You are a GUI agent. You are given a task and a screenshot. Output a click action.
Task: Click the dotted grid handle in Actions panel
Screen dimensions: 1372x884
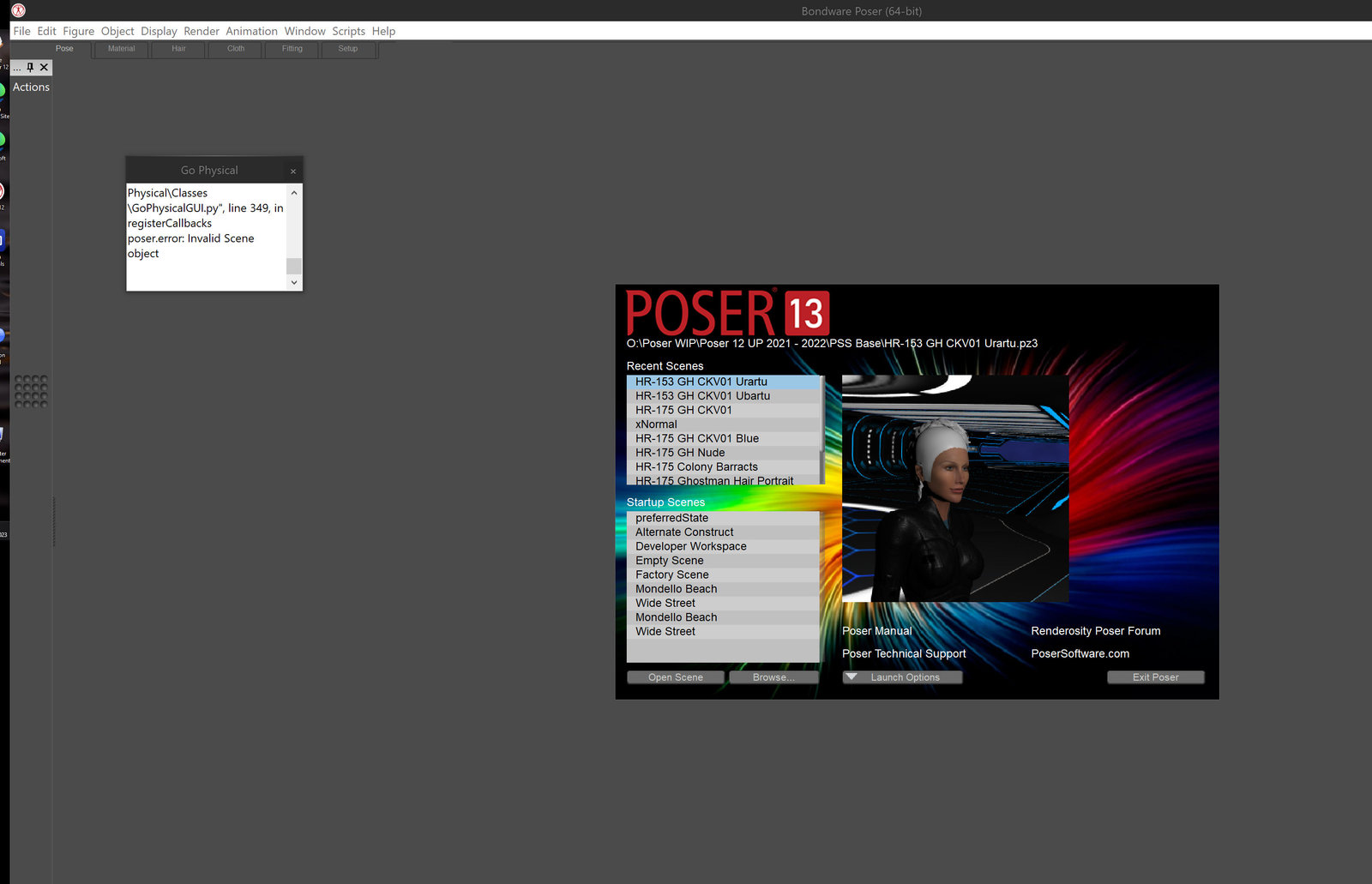pyautogui.click(x=31, y=391)
